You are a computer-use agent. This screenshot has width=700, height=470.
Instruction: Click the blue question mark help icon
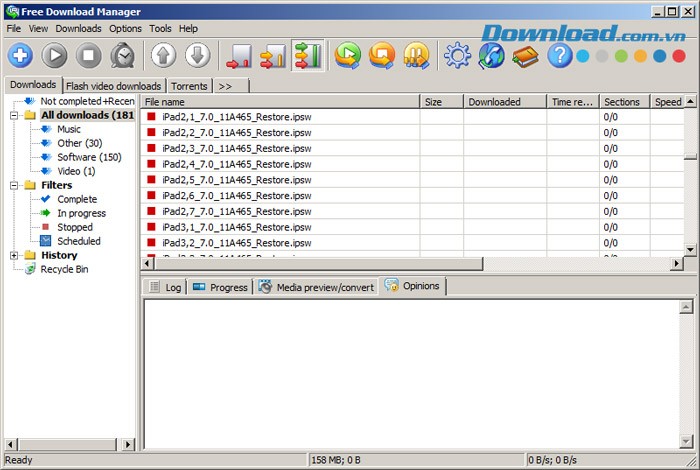pos(560,56)
